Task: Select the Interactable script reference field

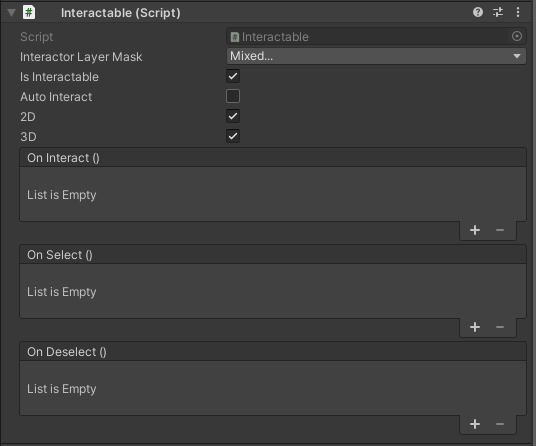Action: (376, 36)
